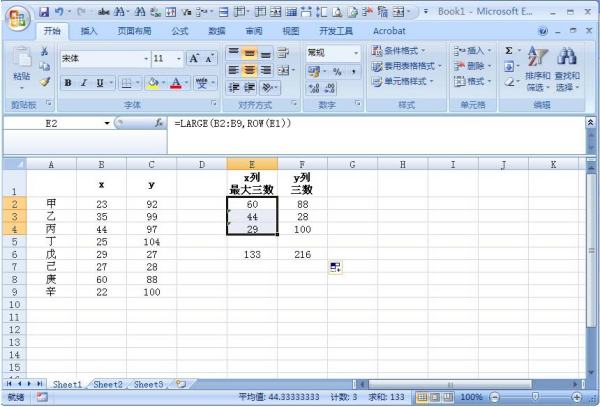Merge and center selected cells
The width and height of the screenshot is (600, 407).
click(284, 70)
